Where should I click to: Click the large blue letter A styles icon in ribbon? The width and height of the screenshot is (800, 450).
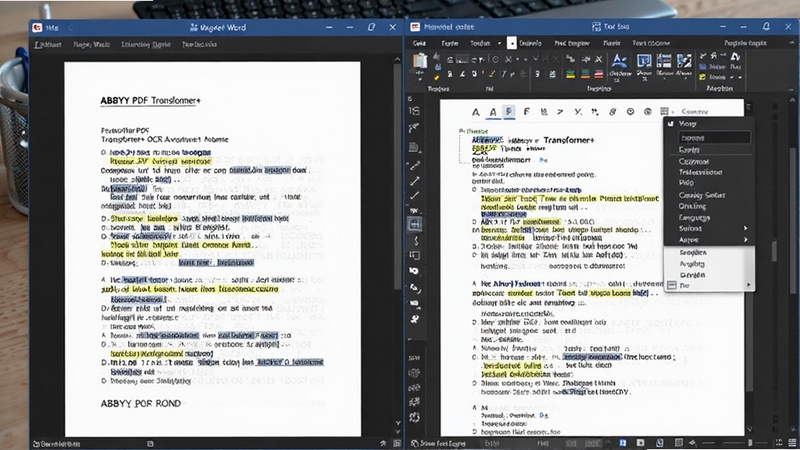pyautogui.click(x=619, y=62)
